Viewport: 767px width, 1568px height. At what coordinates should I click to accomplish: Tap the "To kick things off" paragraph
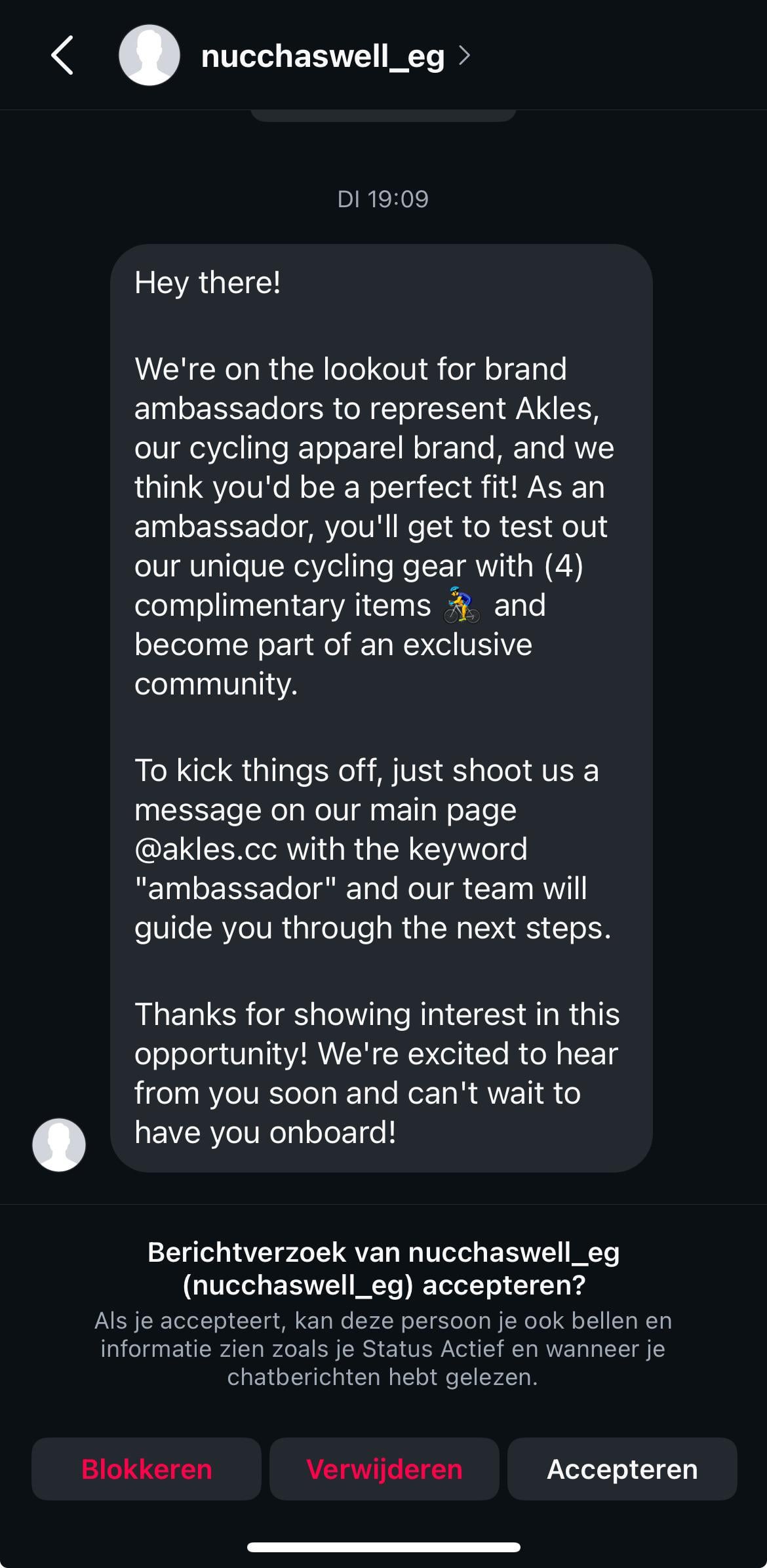pos(372,849)
